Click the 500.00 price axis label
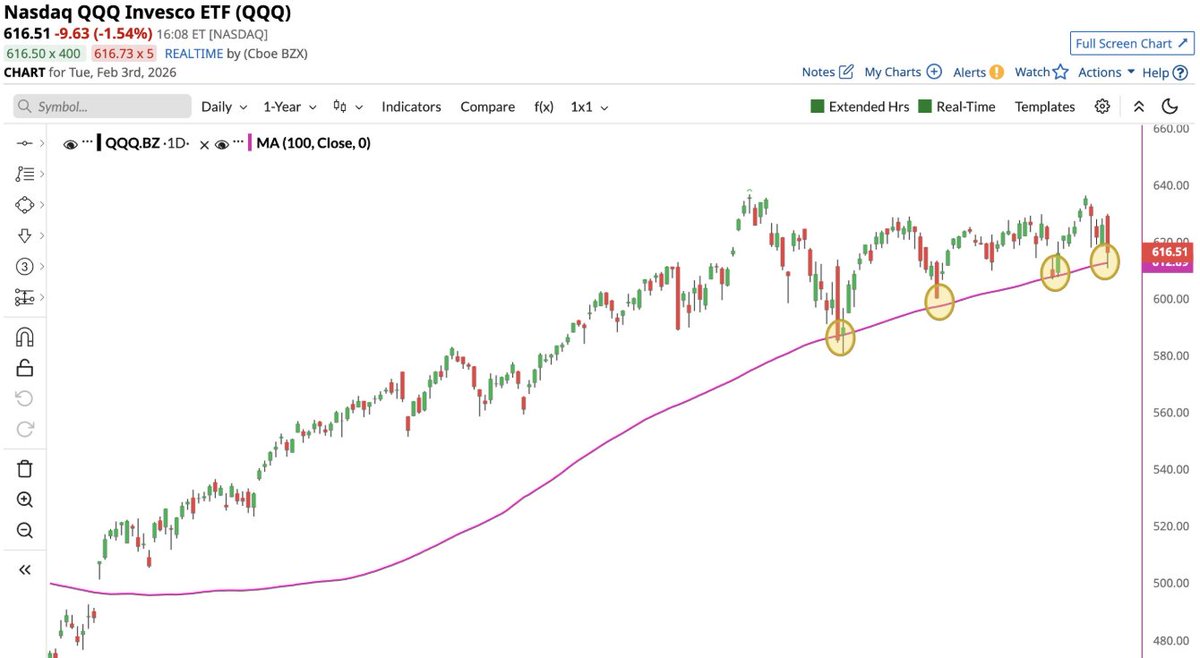The image size is (1200, 658). (1170, 583)
